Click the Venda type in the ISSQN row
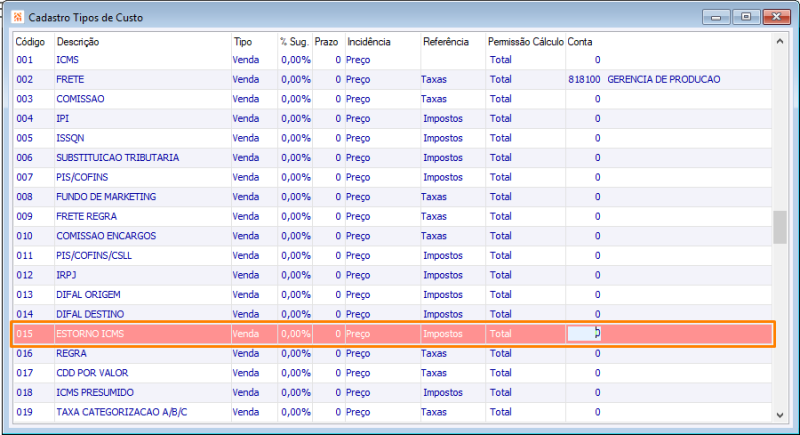The image size is (800, 435). click(x=246, y=138)
